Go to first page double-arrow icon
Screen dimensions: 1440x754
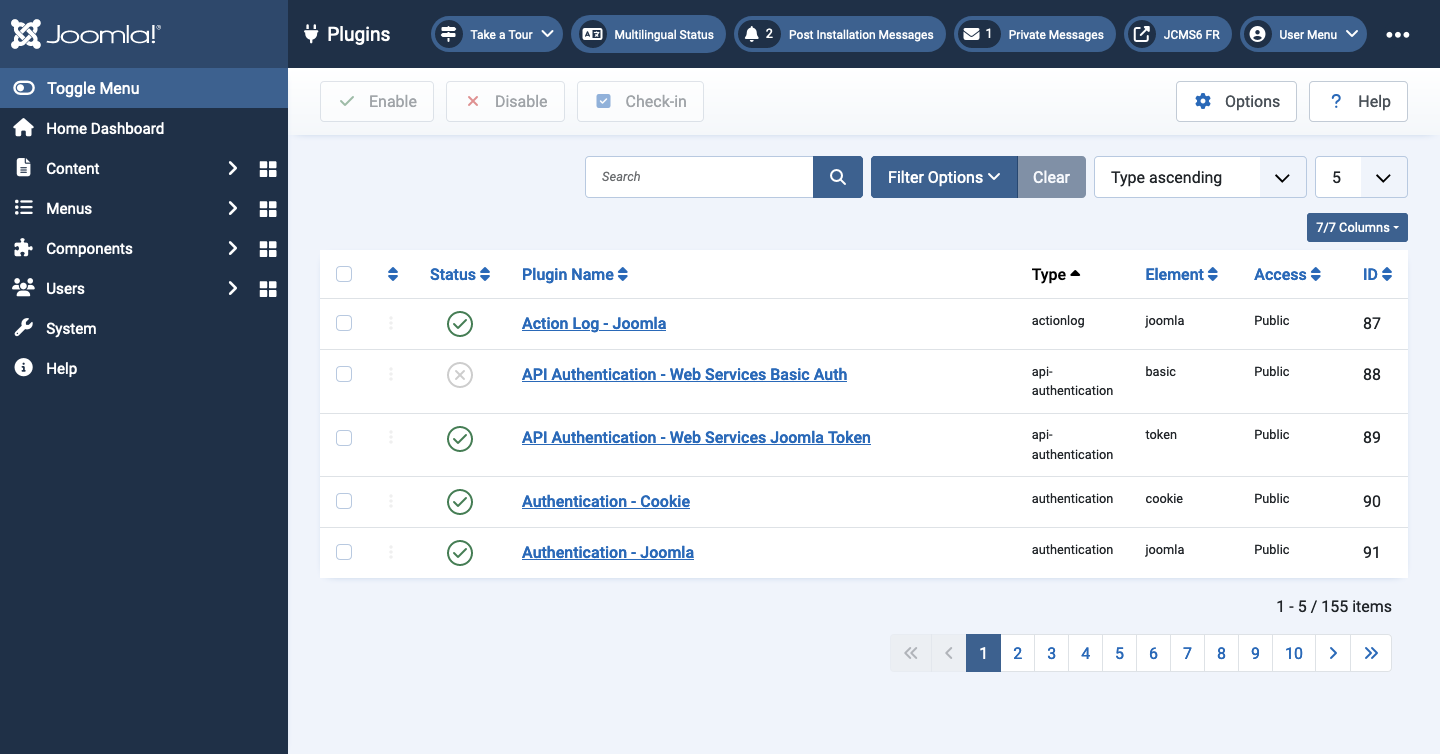pyautogui.click(x=910, y=653)
